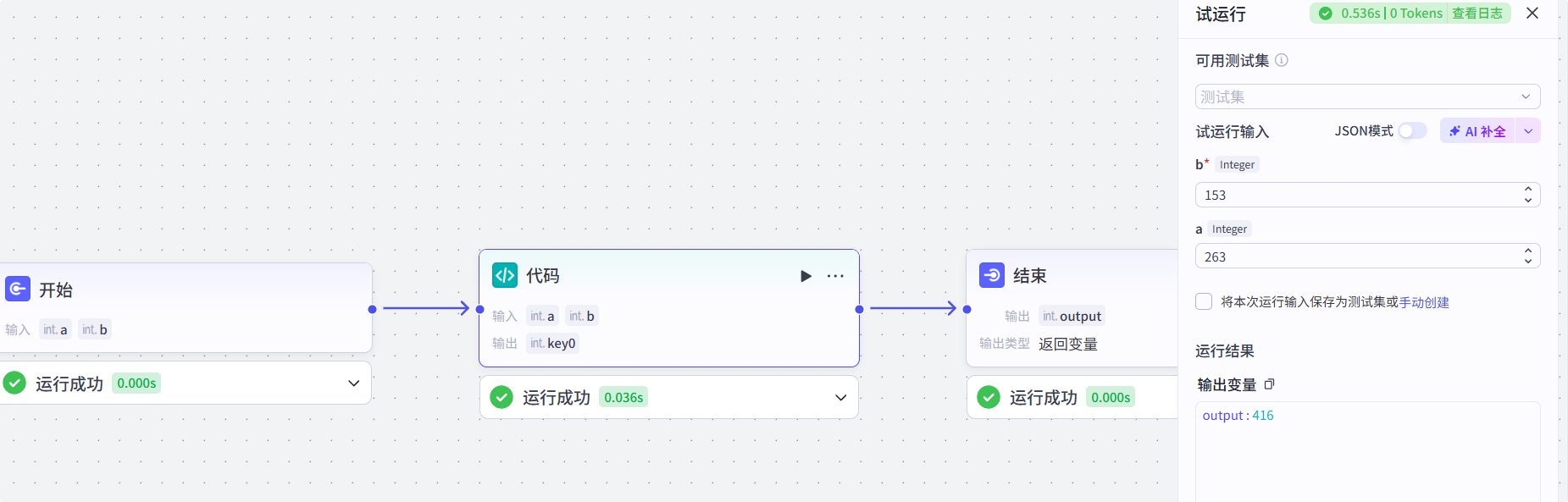This screenshot has height=502, width=1568.
Task: Click the int. key0 output tag
Action: [x=553, y=343]
